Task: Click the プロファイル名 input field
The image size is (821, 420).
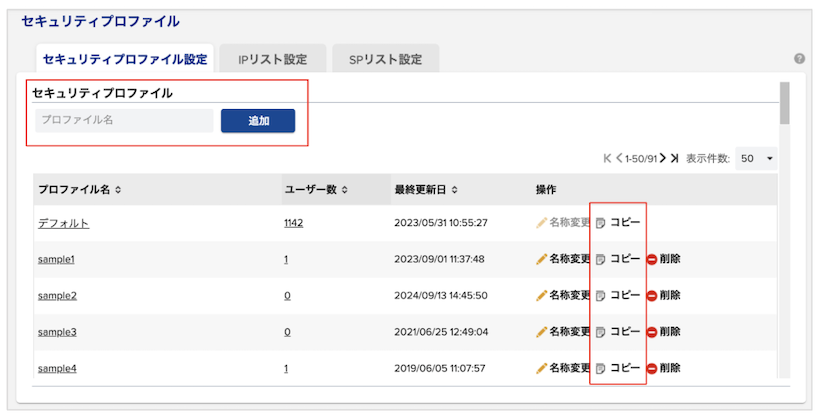Action: [x=124, y=120]
